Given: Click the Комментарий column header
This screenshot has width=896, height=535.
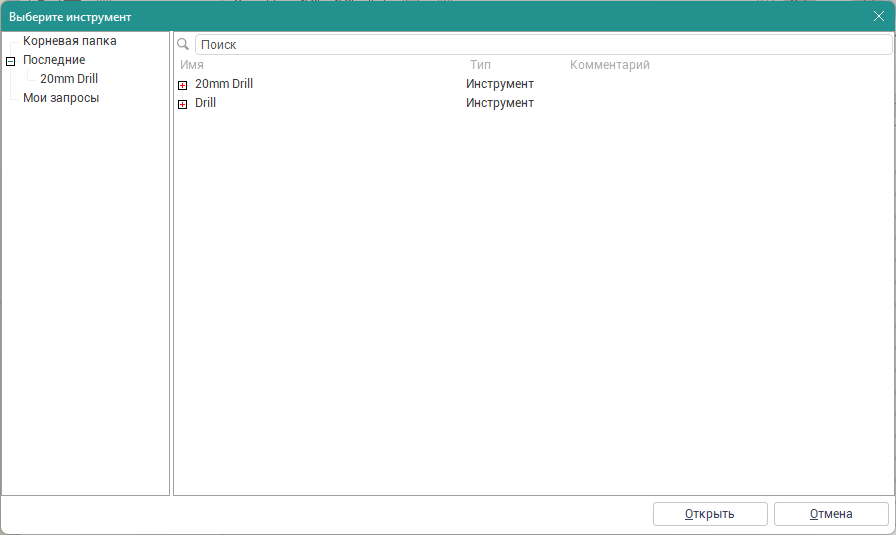Looking at the screenshot, I should tap(609, 65).
